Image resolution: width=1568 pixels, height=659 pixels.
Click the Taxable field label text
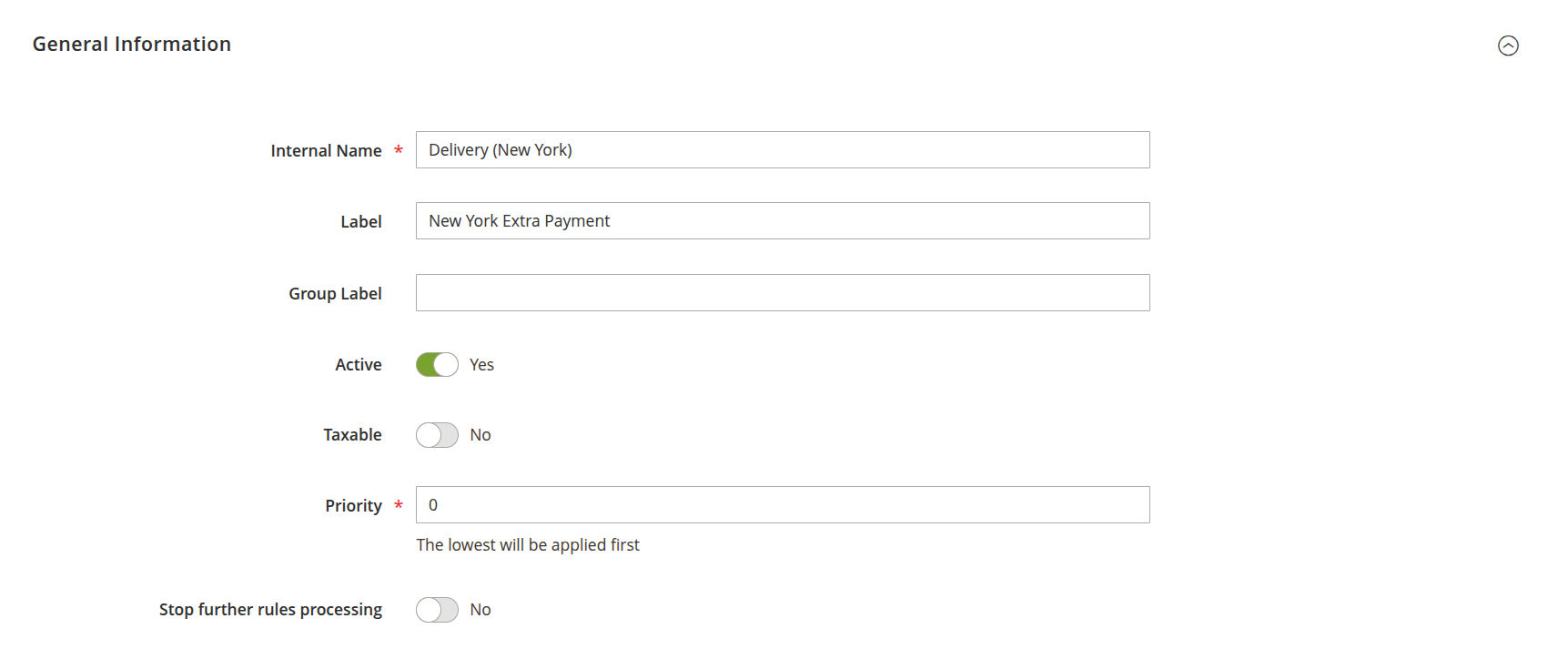pyautogui.click(x=352, y=435)
